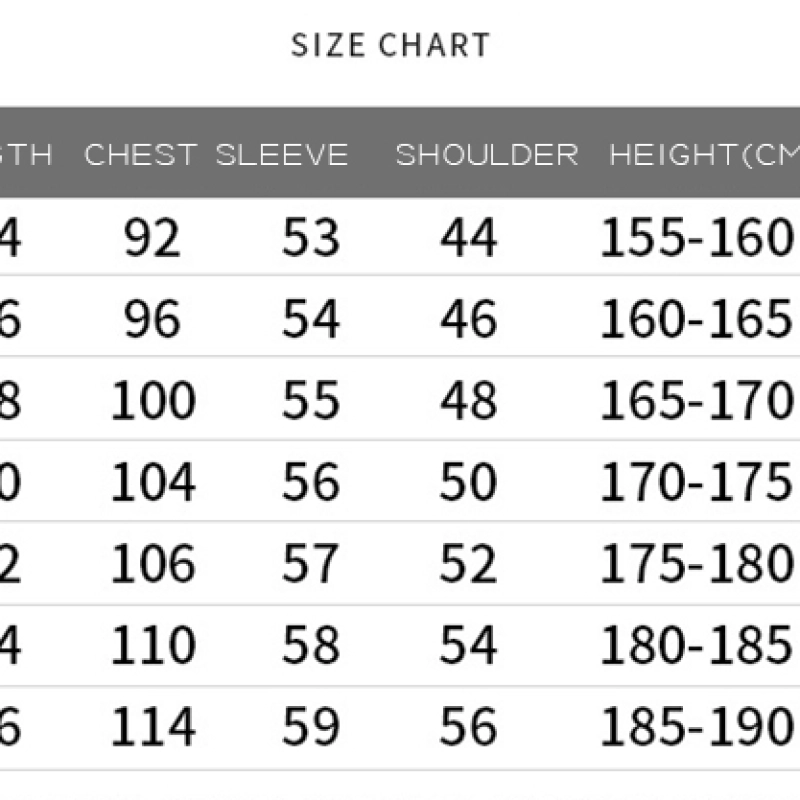Click chest value 114
Screen dimensions: 800x800
(x=153, y=726)
